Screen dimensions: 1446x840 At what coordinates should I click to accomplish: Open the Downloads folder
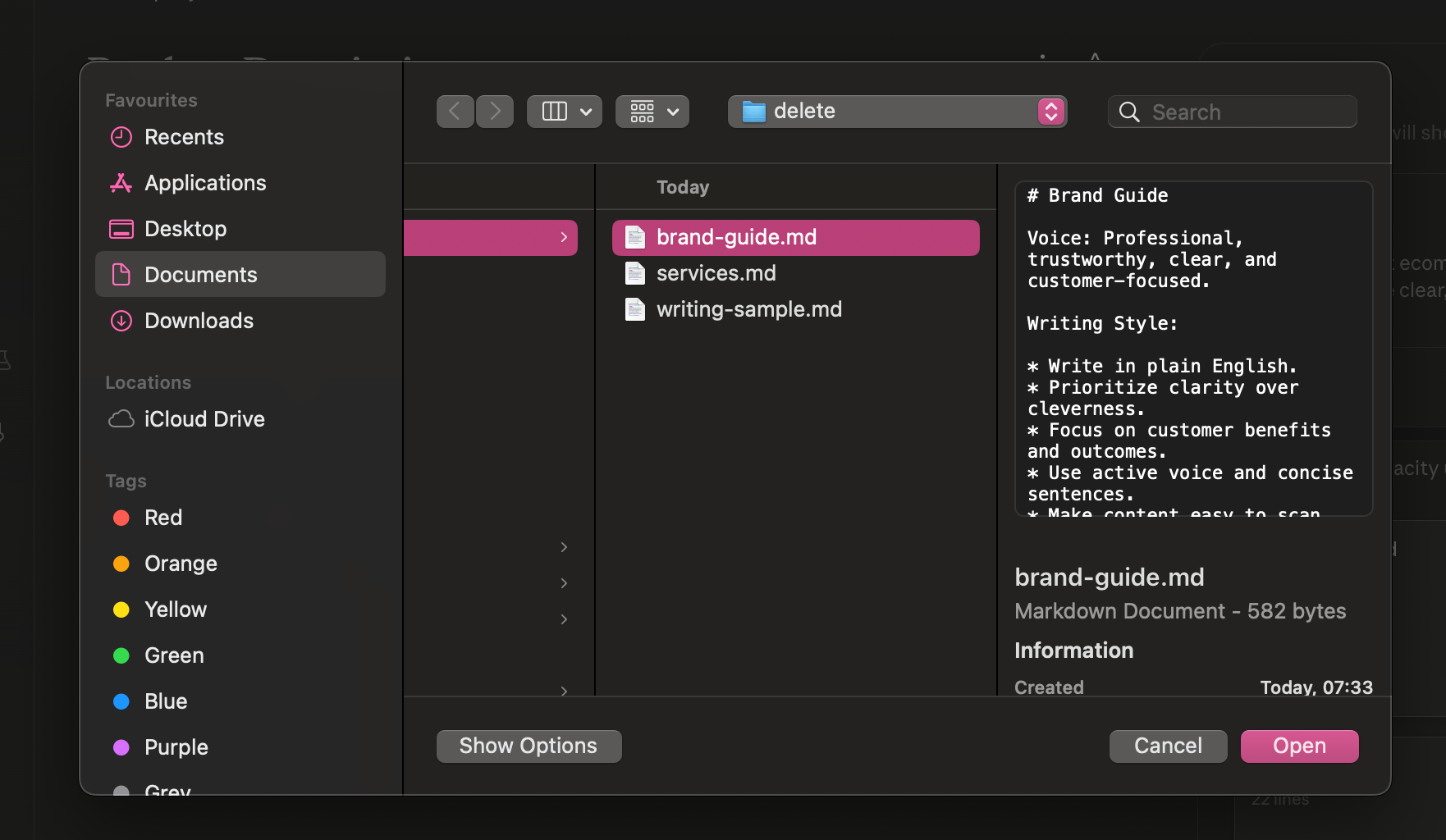pyautogui.click(x=240, y=321)
